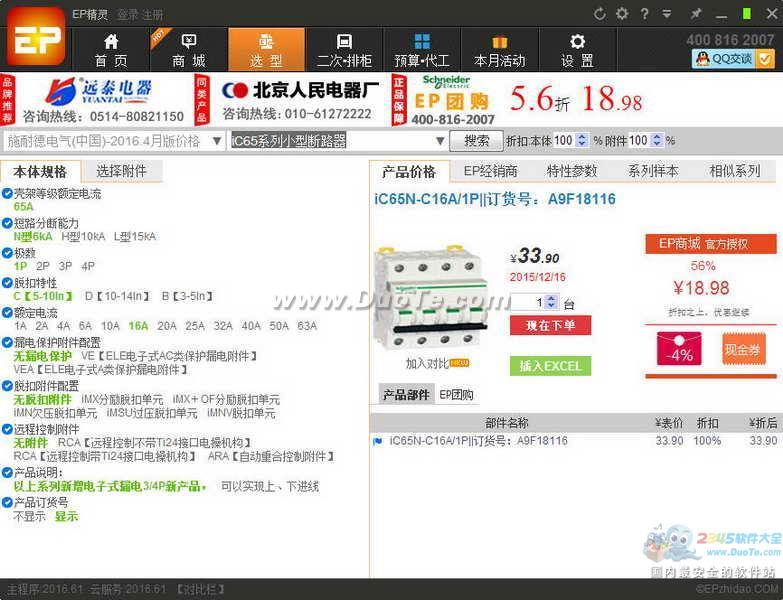Select H型10kA breaking capacity
The width and height of the screenshot is (783, 600).
tap(83, 237)
